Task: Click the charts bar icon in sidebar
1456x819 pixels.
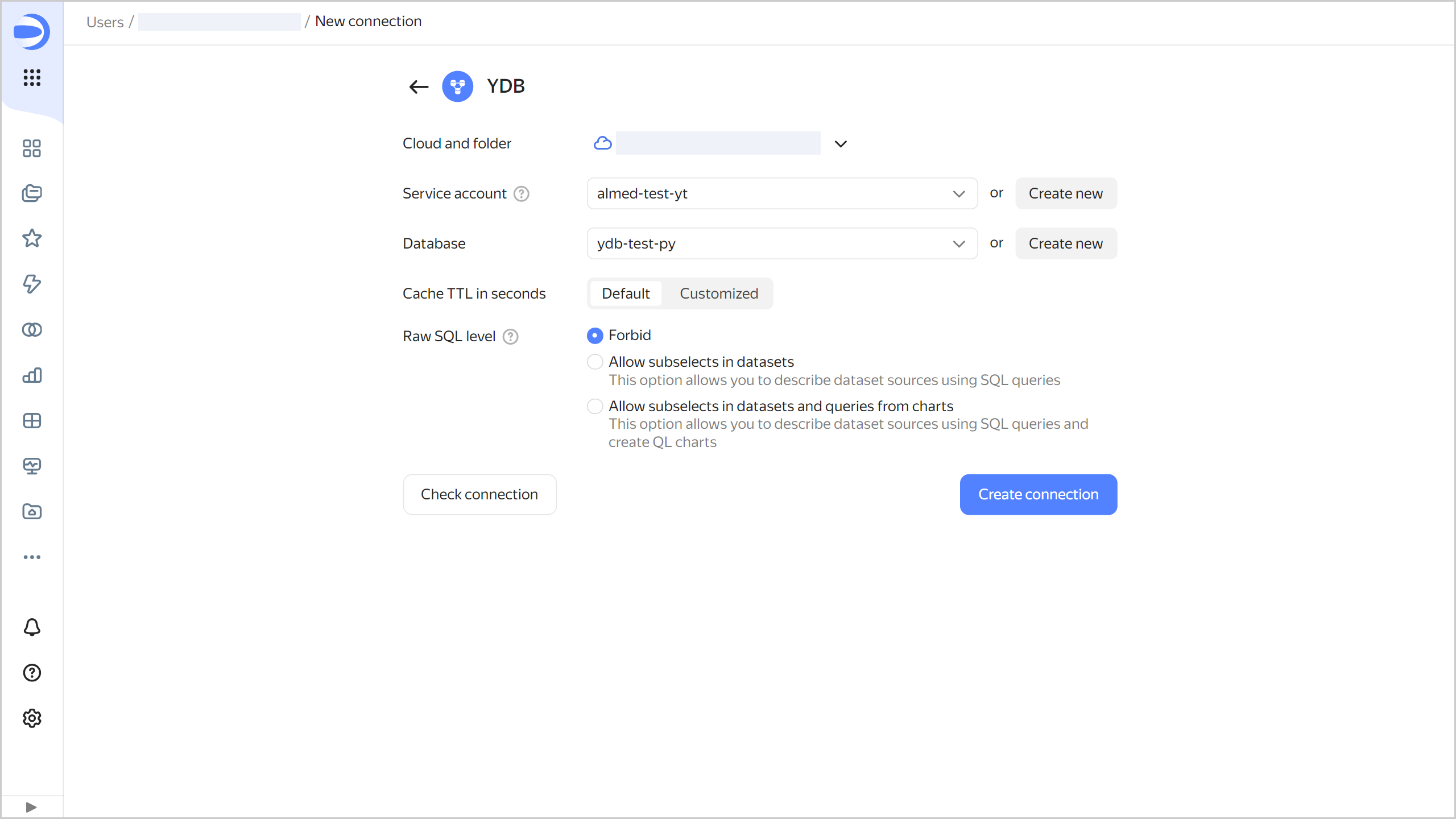Action: pyautogui.click(x=32, y=375)
